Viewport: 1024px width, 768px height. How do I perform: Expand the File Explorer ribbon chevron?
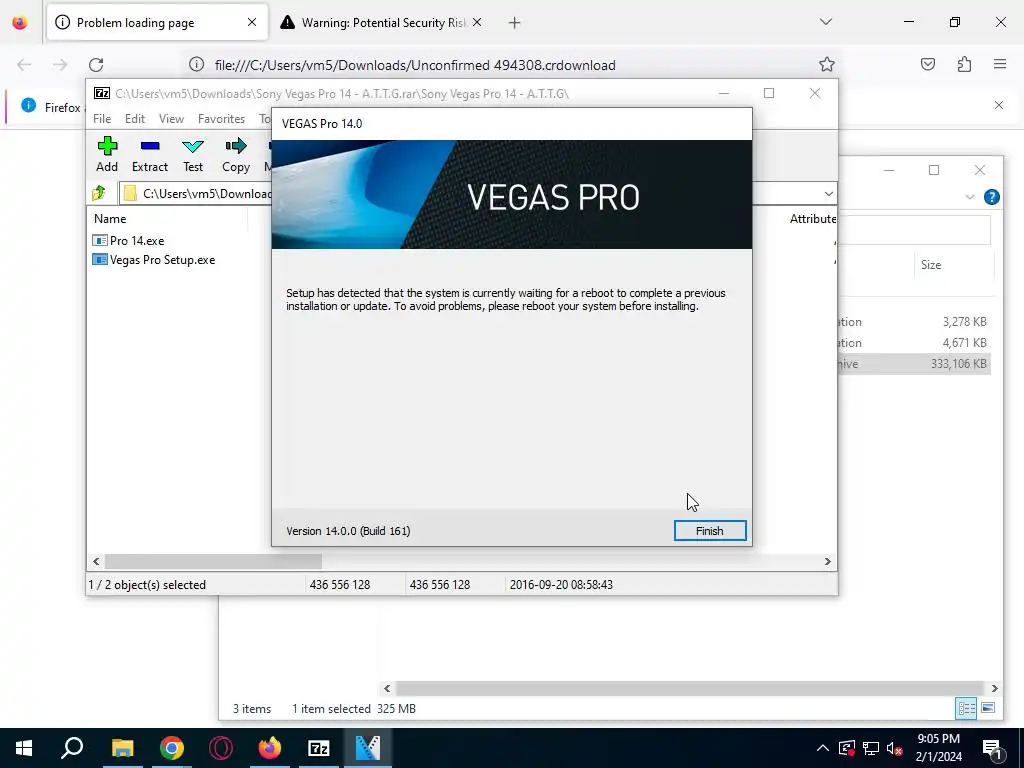970,197
